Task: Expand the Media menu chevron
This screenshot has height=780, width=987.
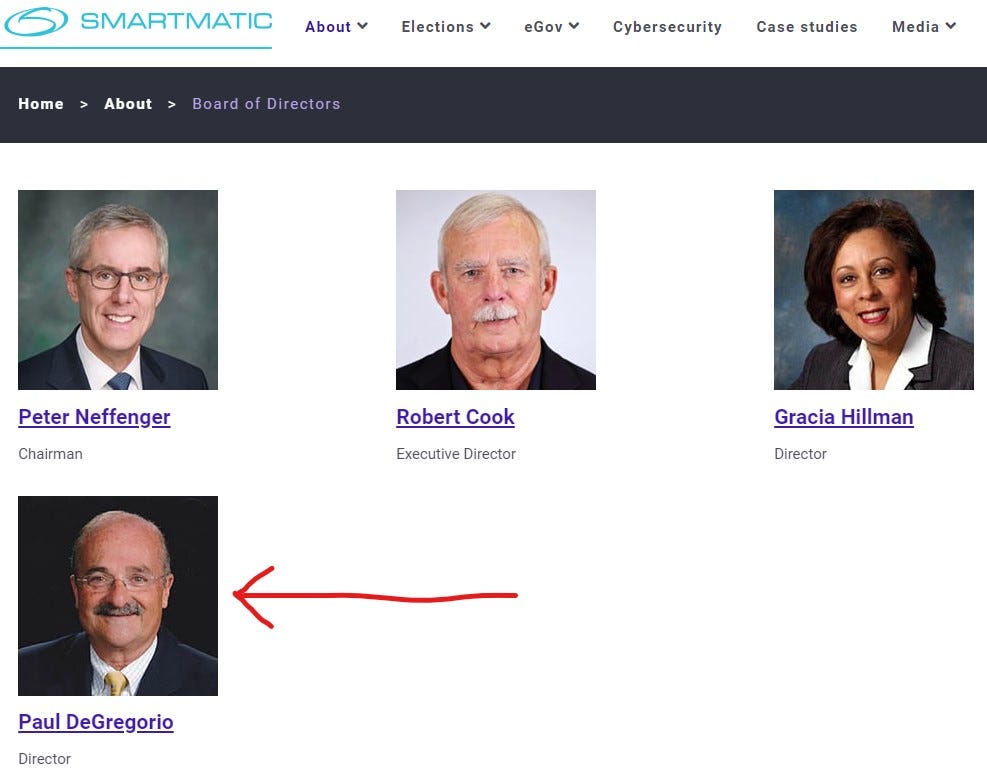Action: 951,26
